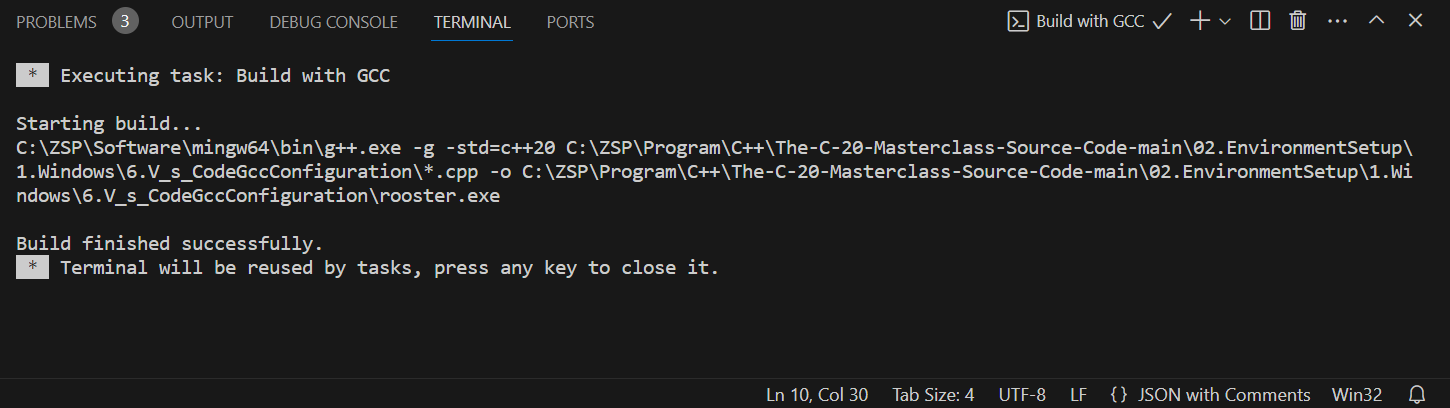
Task: Select encoding UTF-8 in status bar
Action: [1021, 395]
